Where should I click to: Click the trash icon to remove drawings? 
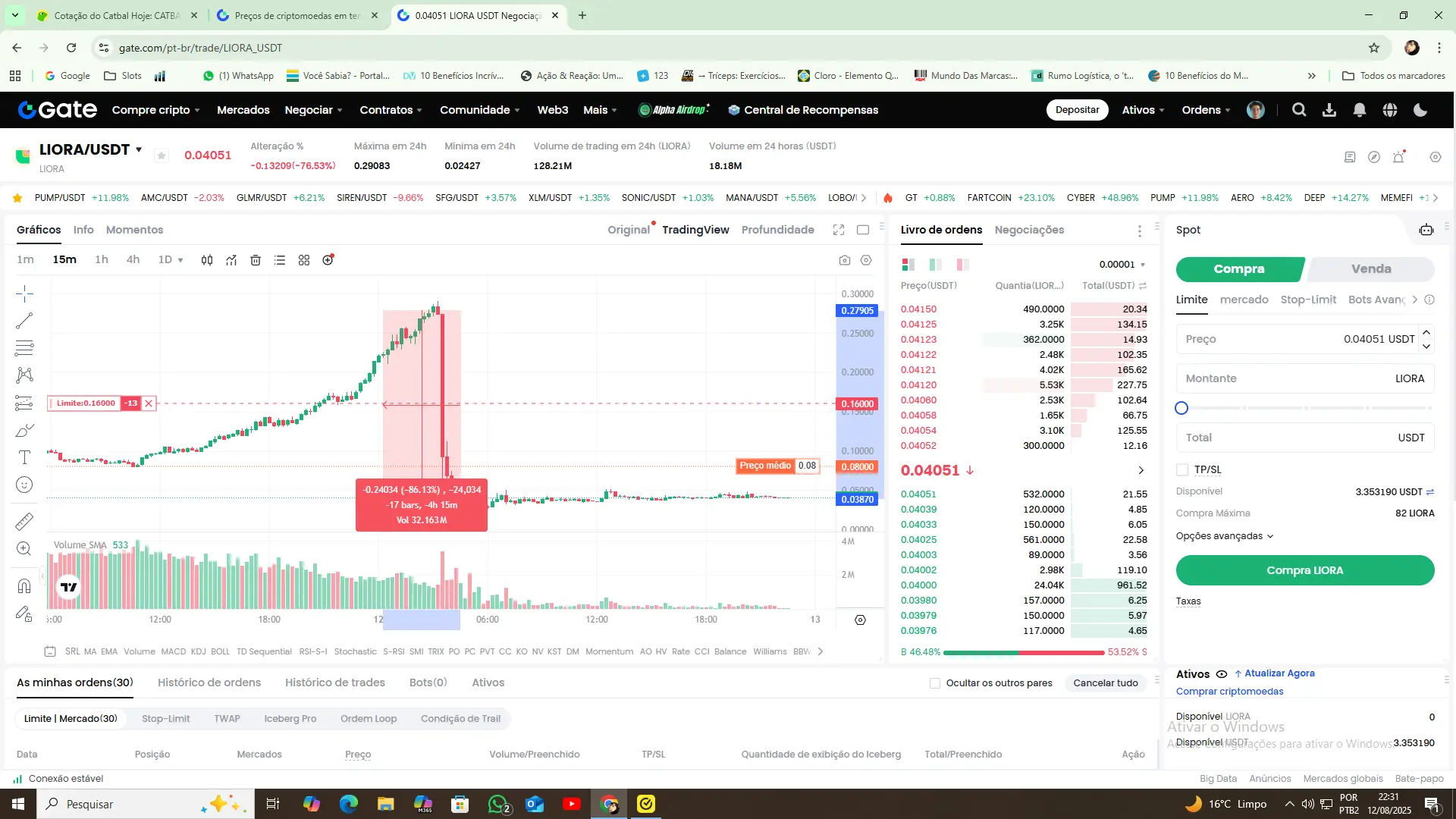coord(256,260)
